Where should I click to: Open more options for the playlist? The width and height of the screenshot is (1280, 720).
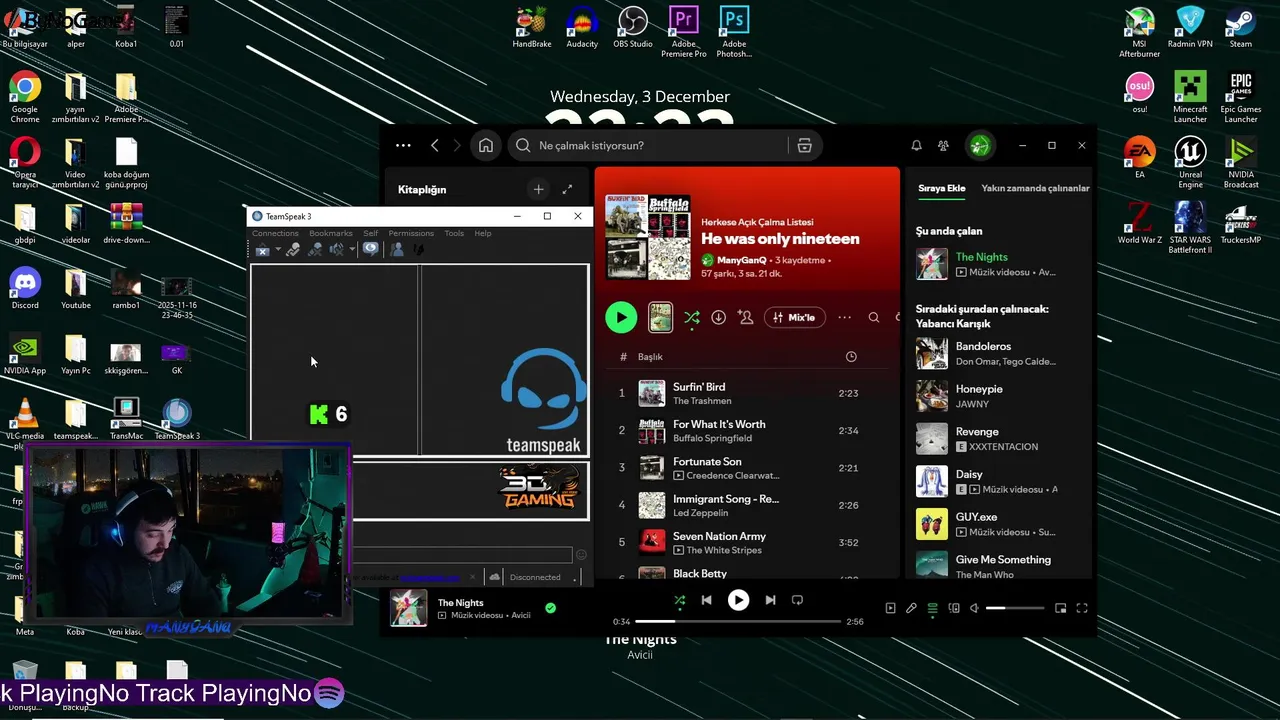pos(844,318)
